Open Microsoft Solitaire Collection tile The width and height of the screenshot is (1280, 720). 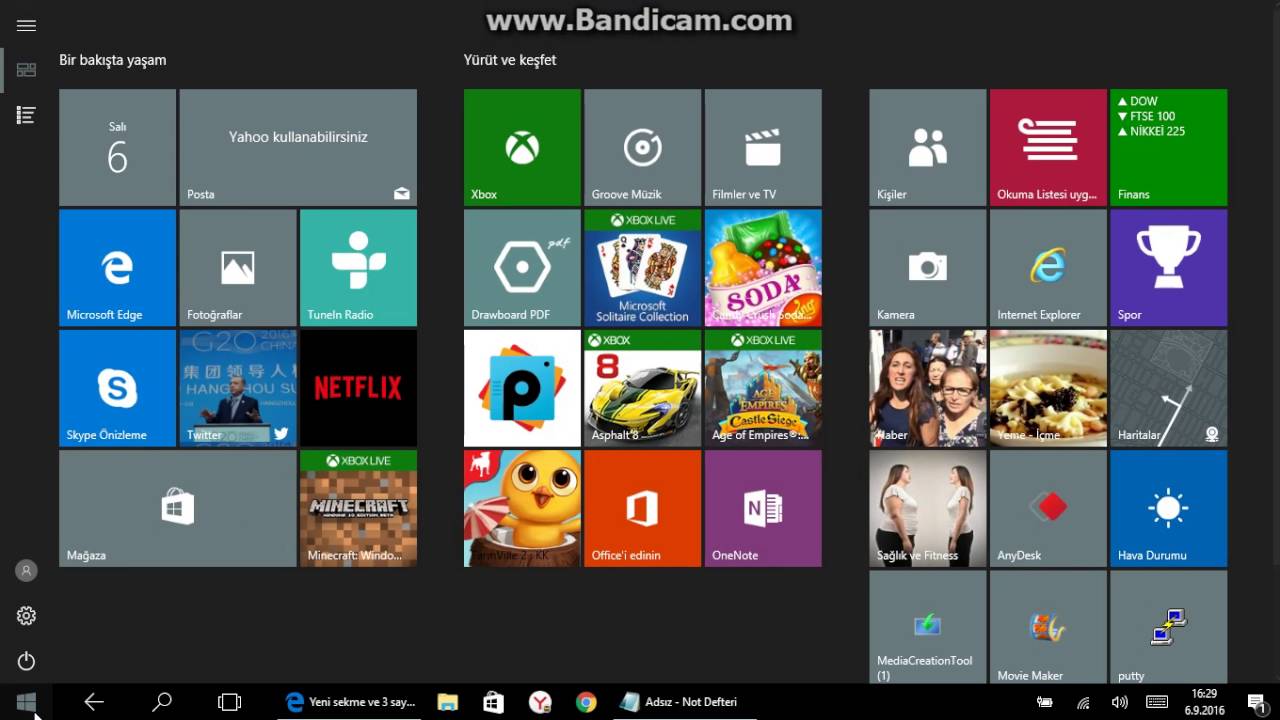click(642, 267)
